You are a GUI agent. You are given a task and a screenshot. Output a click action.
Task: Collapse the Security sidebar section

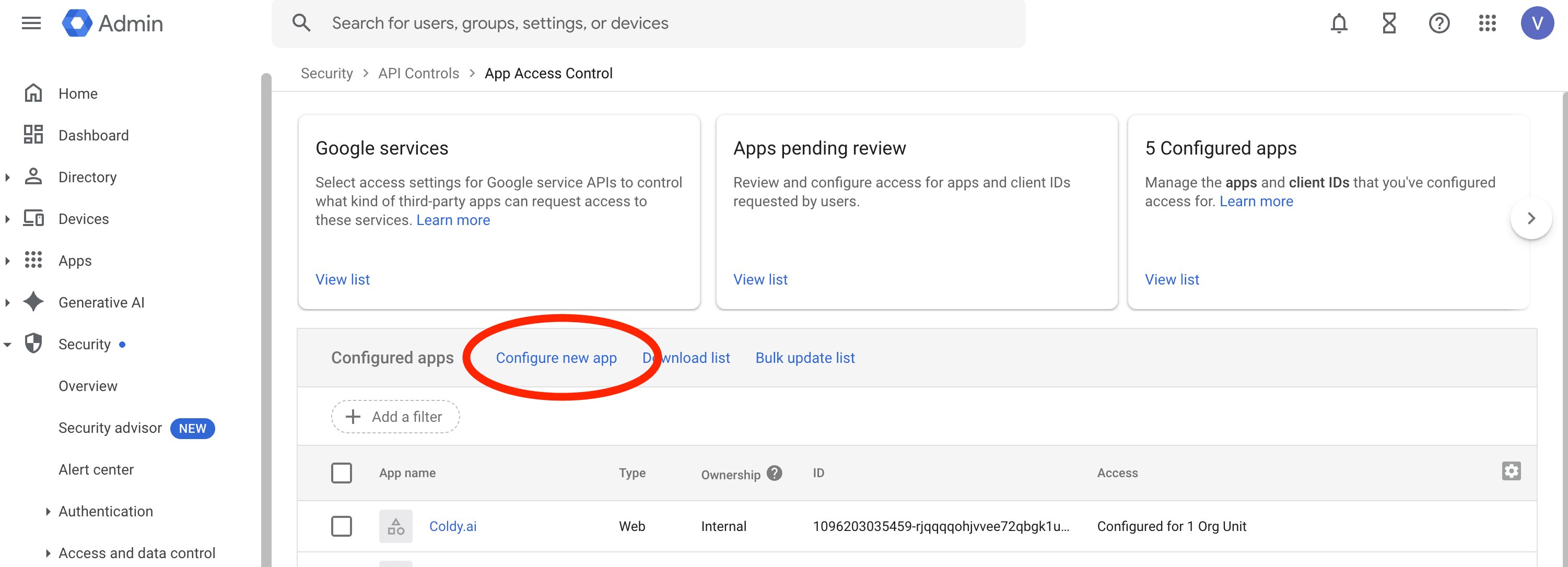coord(7,345)
